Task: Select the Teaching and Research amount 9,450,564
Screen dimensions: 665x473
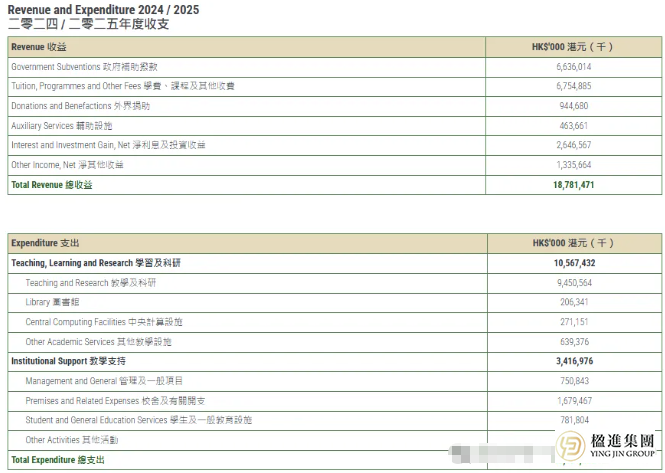Action: point(573,282)
